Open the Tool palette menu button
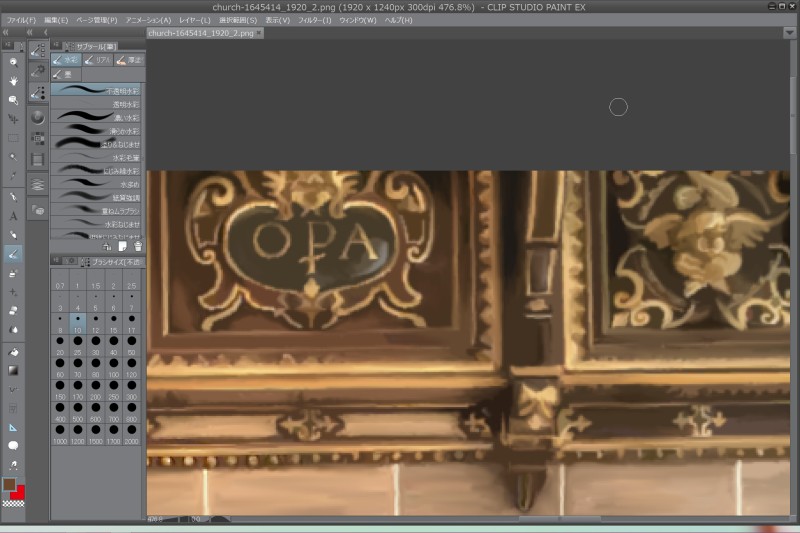 (8, 45)
